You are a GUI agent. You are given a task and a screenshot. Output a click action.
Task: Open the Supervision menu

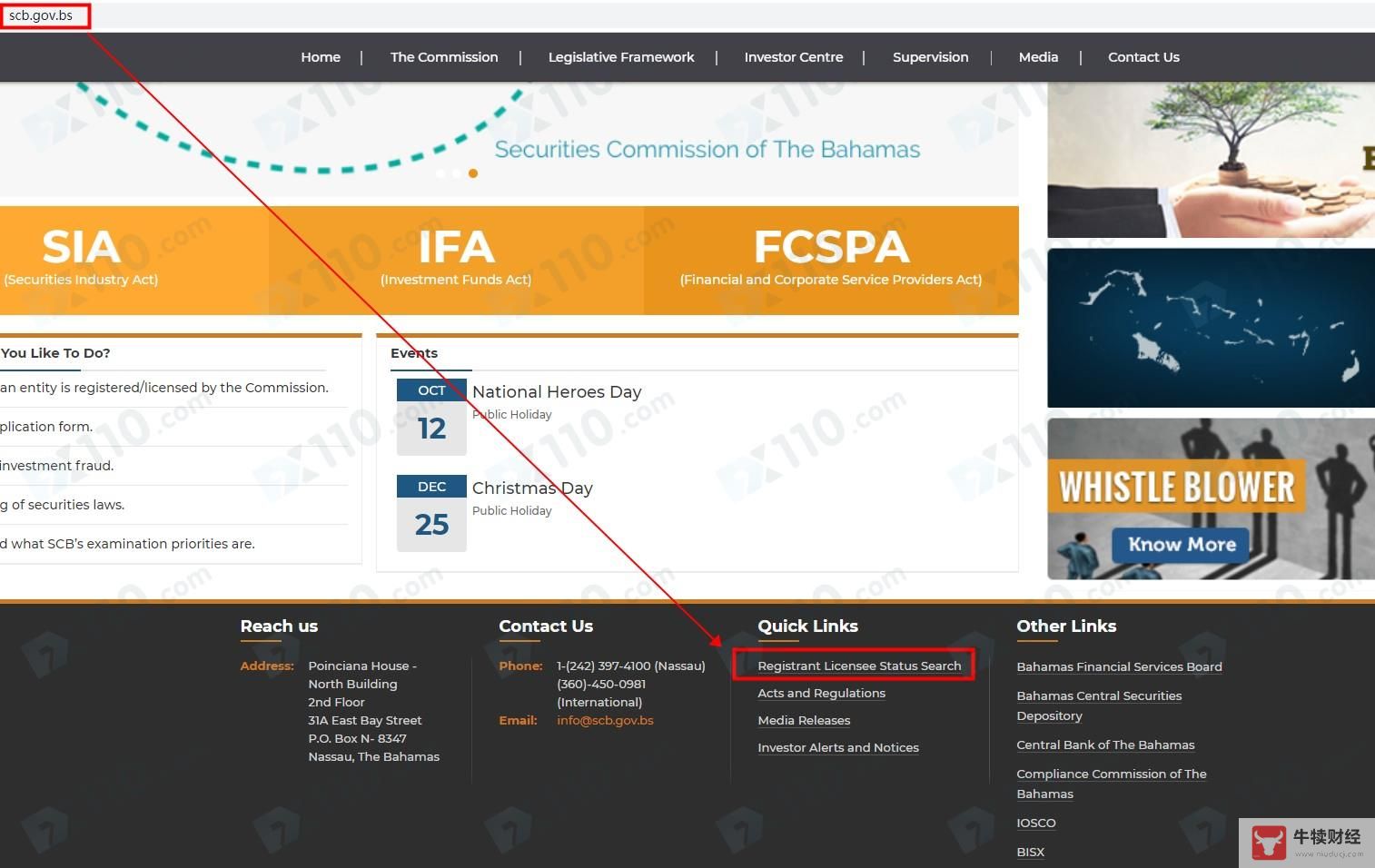point(931,57)
